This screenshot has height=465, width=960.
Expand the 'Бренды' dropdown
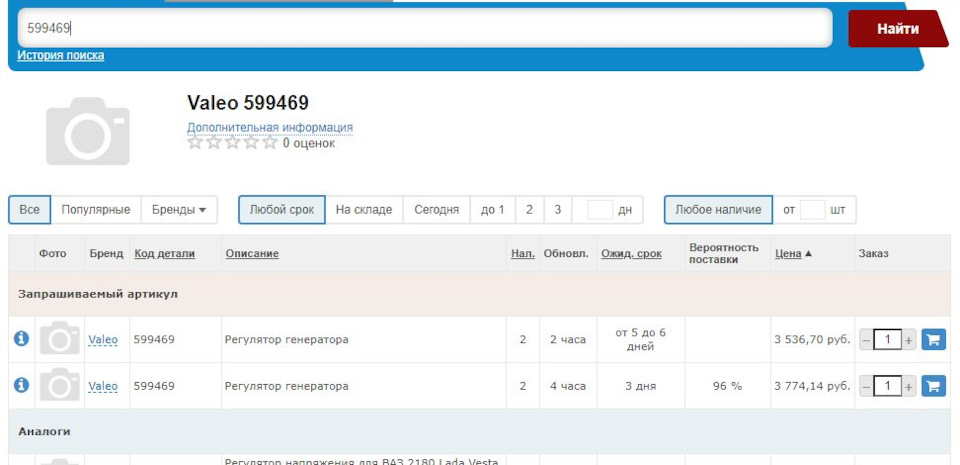179,210
